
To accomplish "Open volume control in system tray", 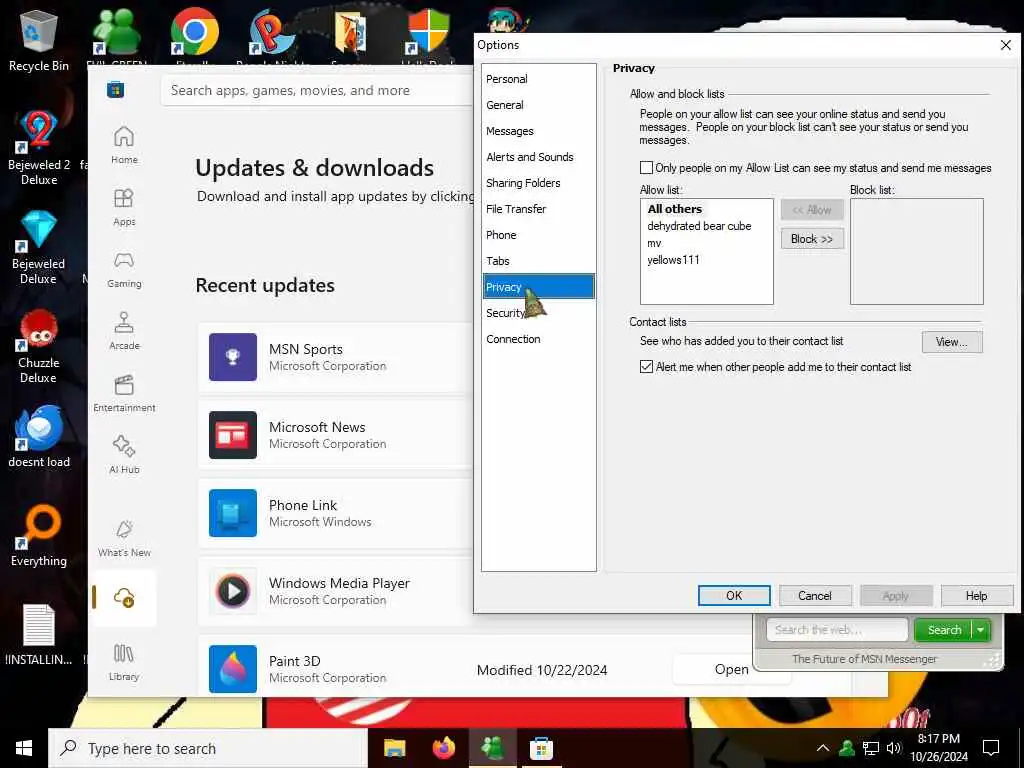I will point(894,748).
